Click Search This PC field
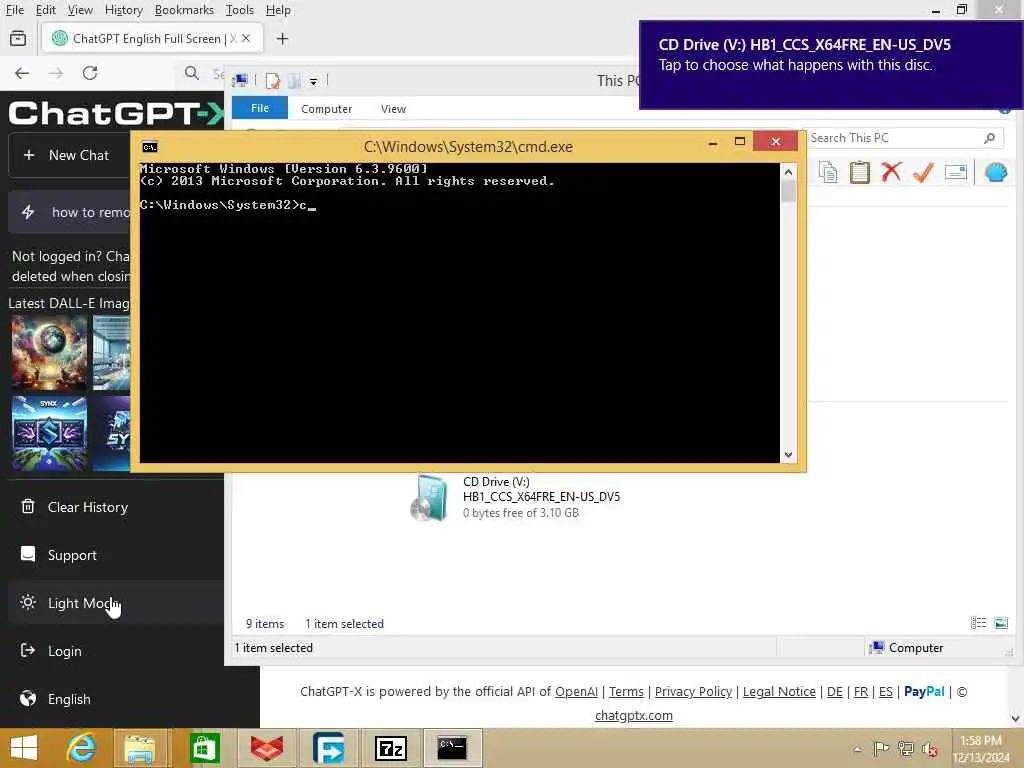The height and width of the screenshot is (768, 1024). pyautogui.click(x=894, y=138)
